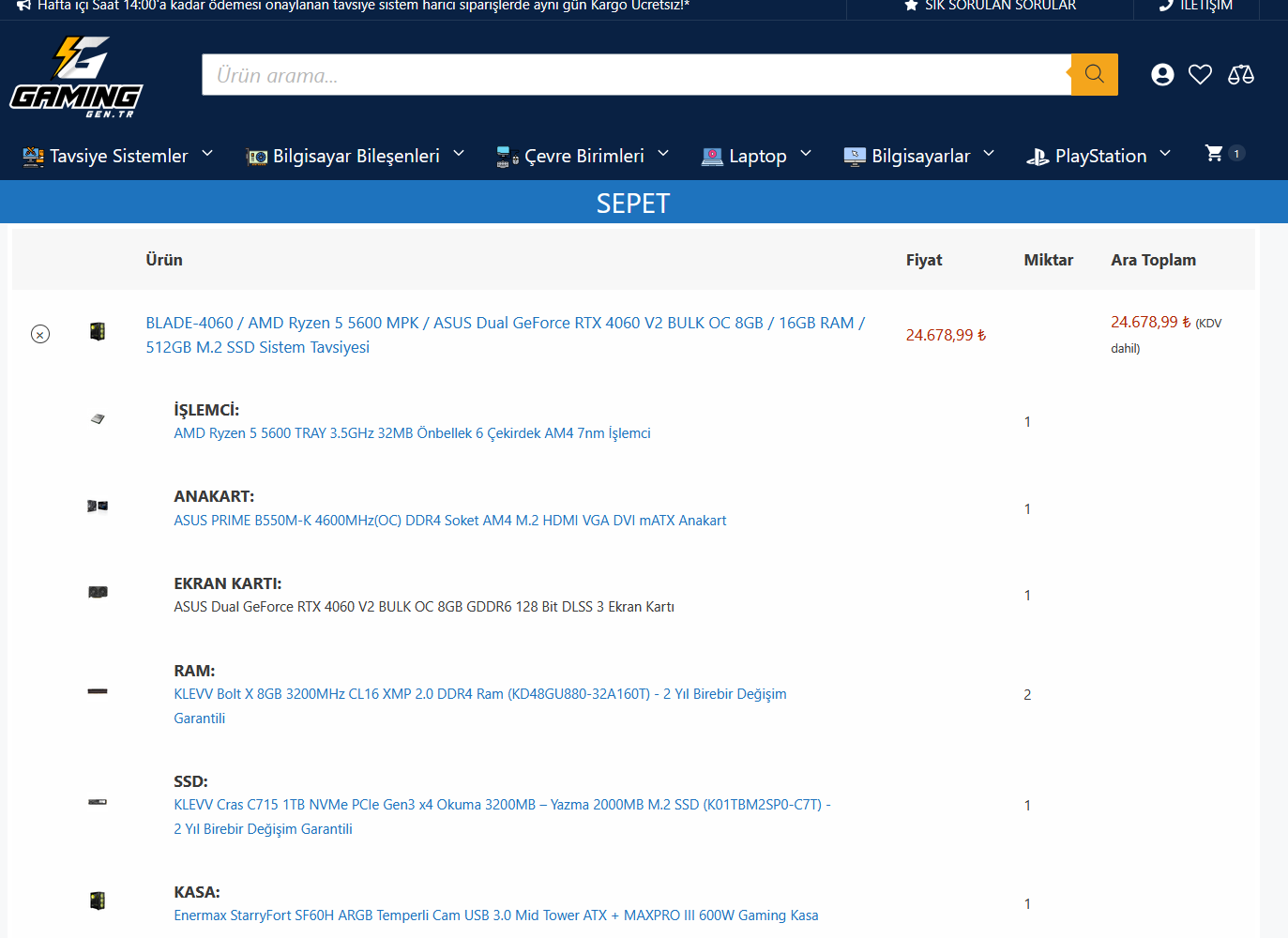1288x938 pixels.
Task: Click the 24.678,99 ₺ subtotal in Ara Toplam
Action: [x=1151, y=322]
